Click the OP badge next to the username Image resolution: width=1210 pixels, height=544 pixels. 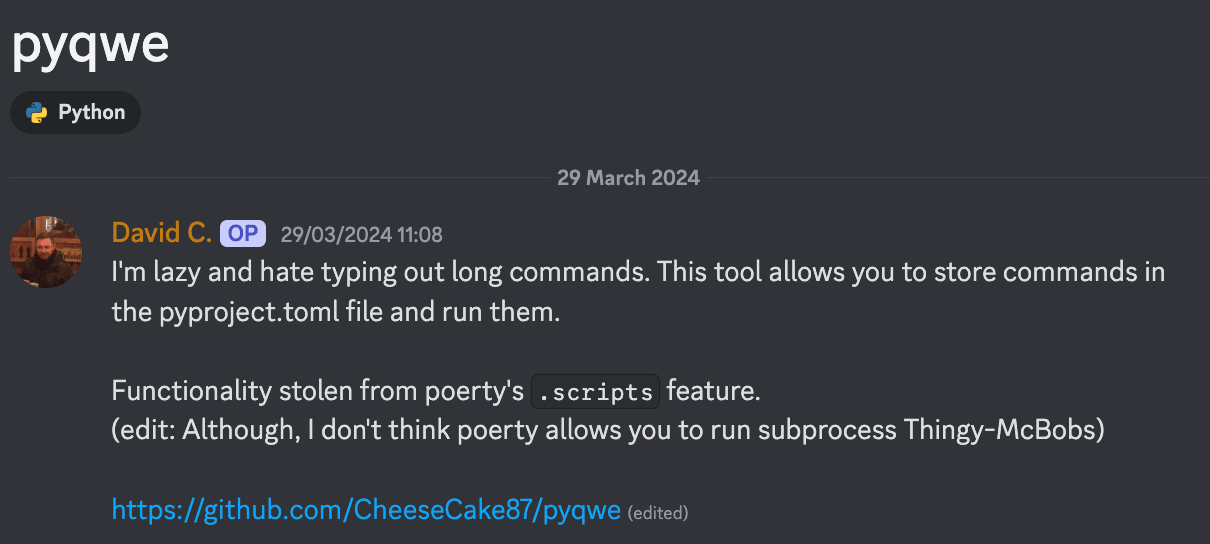[242, 233]
